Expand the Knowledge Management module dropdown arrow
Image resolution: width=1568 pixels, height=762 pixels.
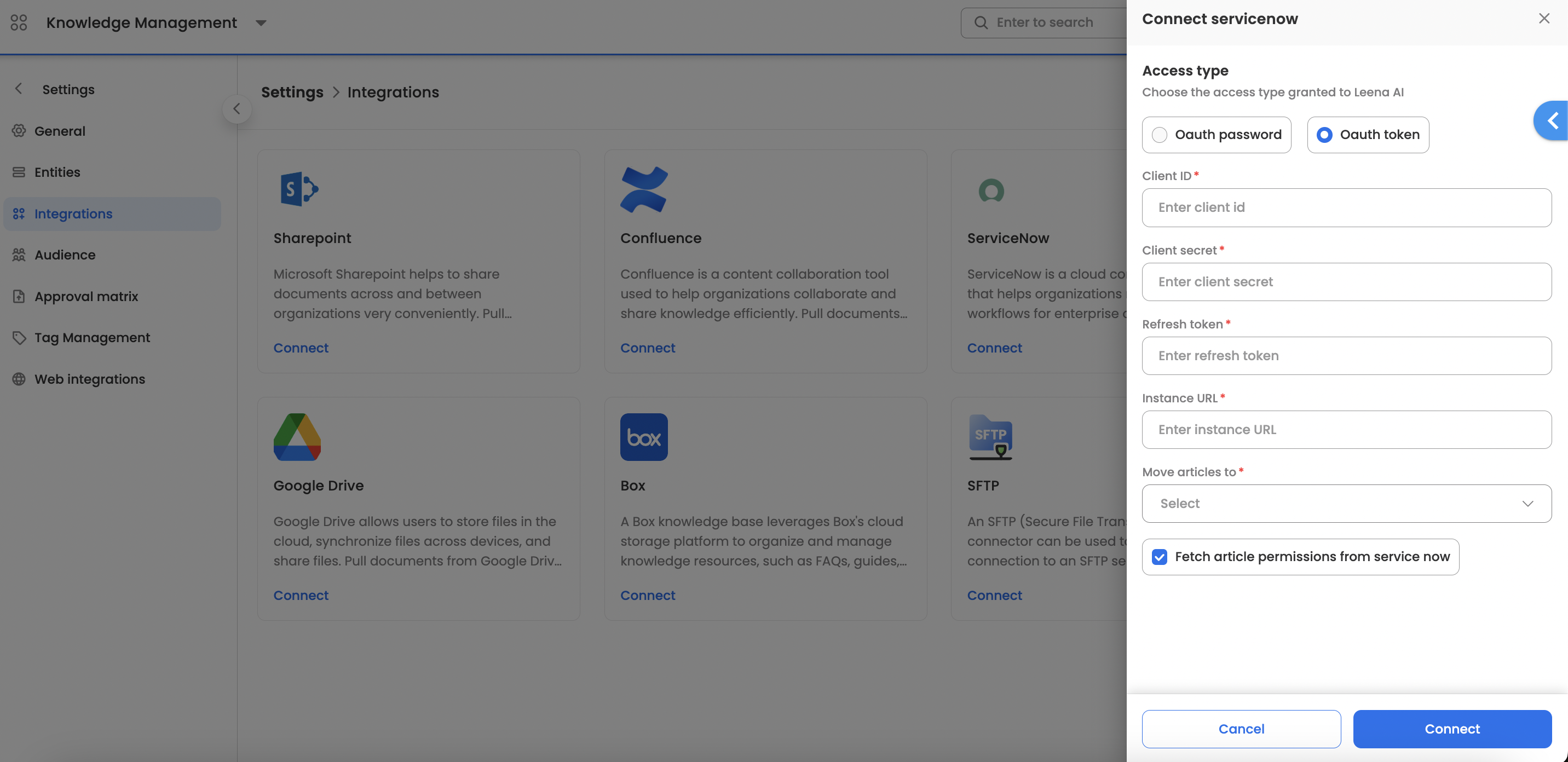tap(261, 23)
